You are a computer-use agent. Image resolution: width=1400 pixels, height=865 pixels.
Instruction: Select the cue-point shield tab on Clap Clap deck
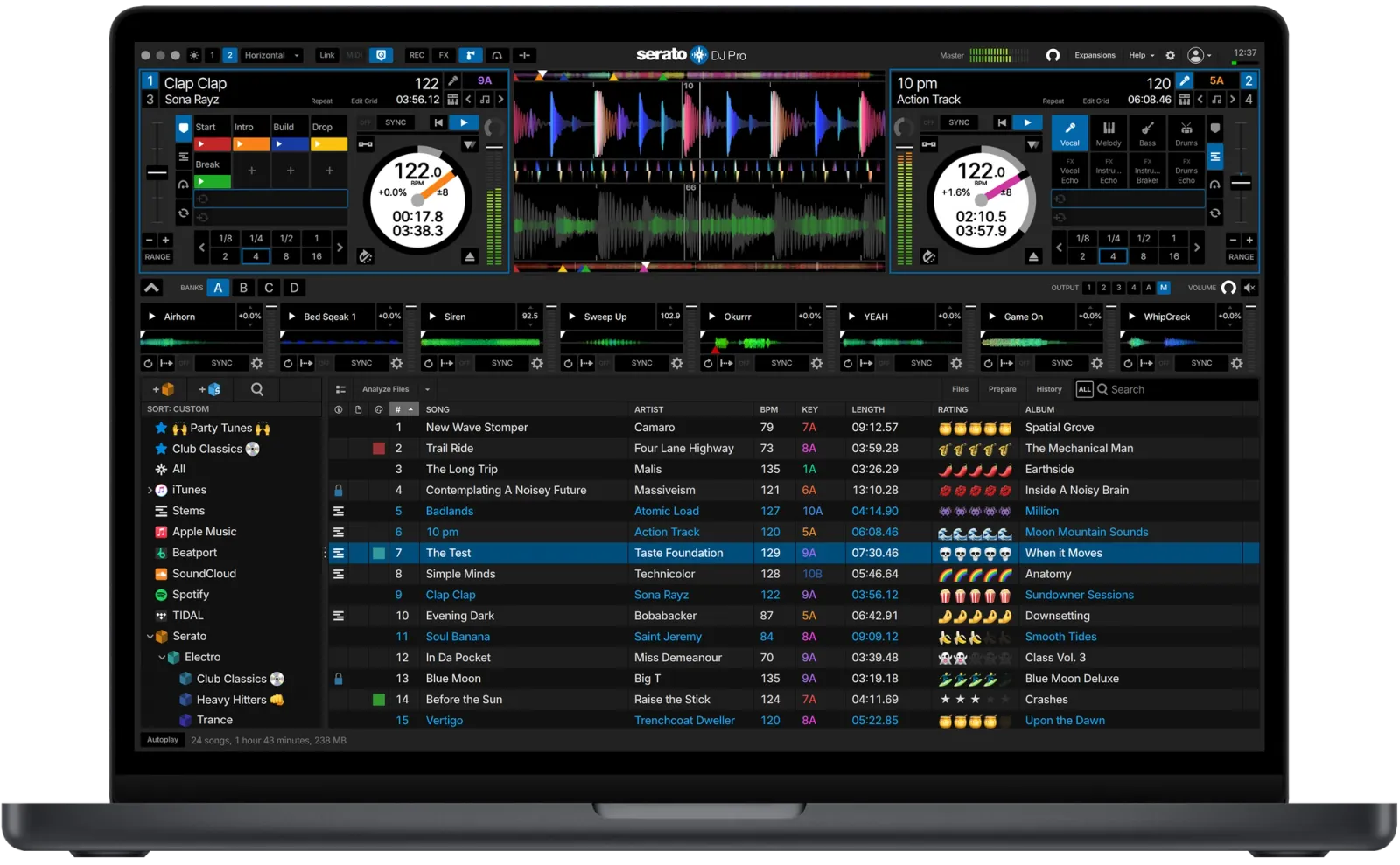point(183,128)
